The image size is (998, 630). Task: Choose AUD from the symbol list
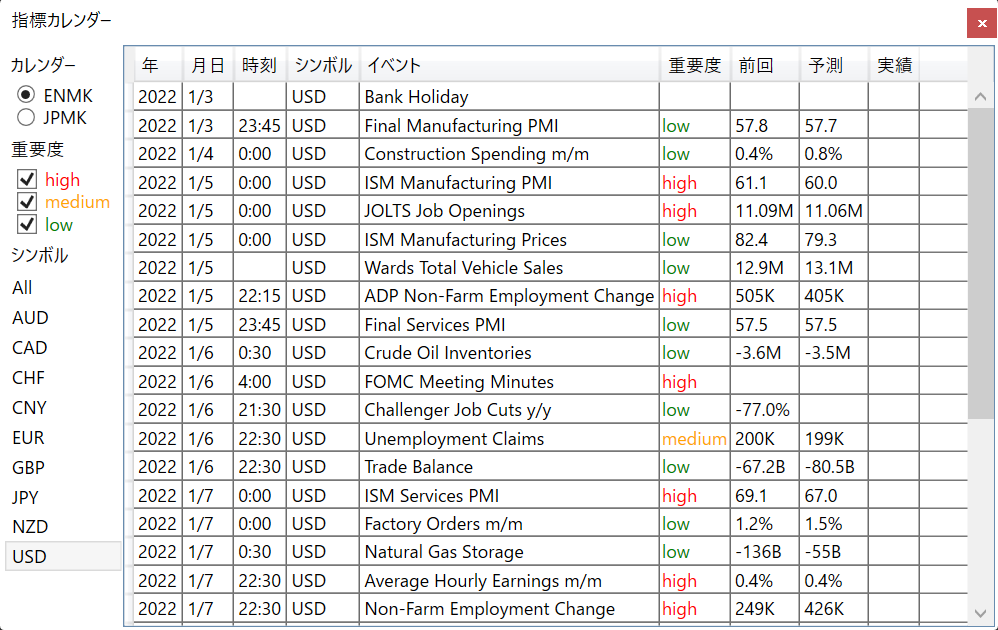[x=30, y=318]
